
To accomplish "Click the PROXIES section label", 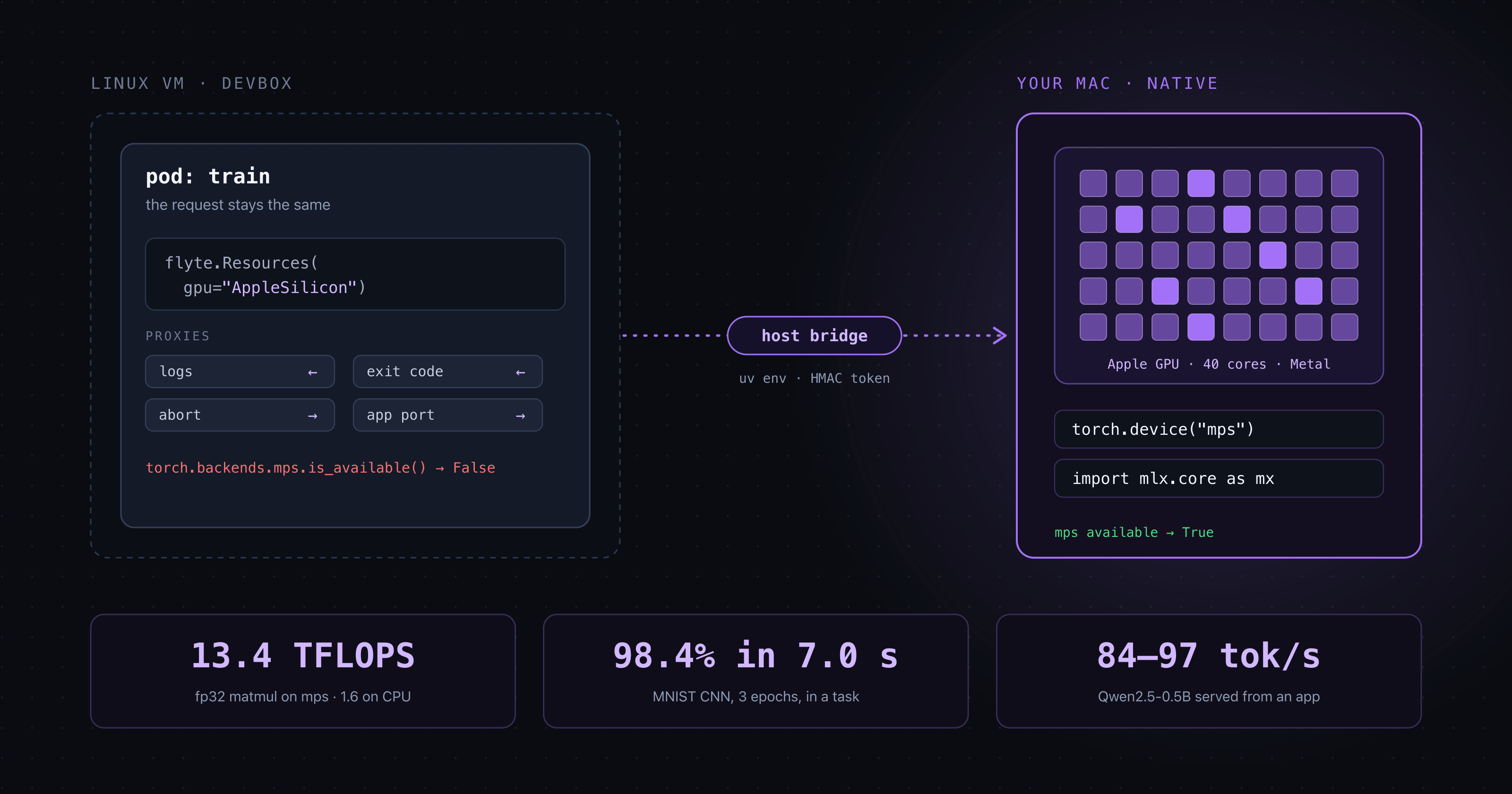I will tap(178, 336).
